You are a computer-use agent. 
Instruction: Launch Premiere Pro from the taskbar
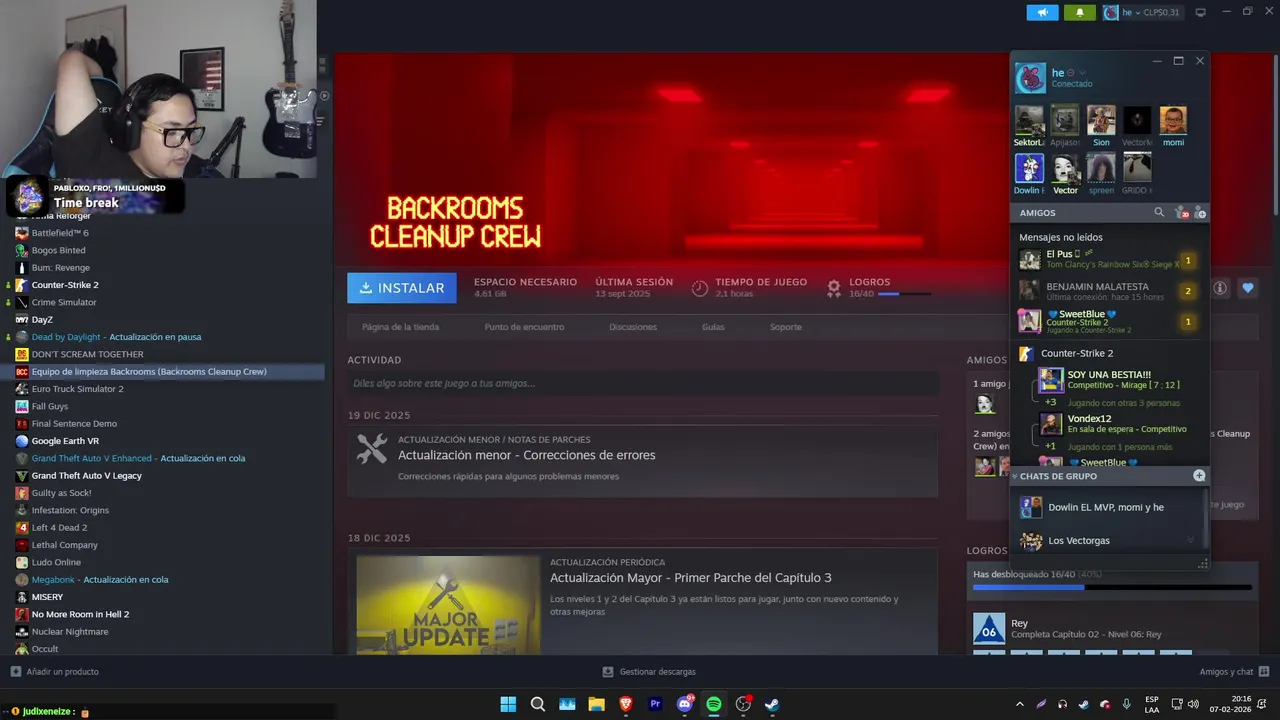pos(656,704)
